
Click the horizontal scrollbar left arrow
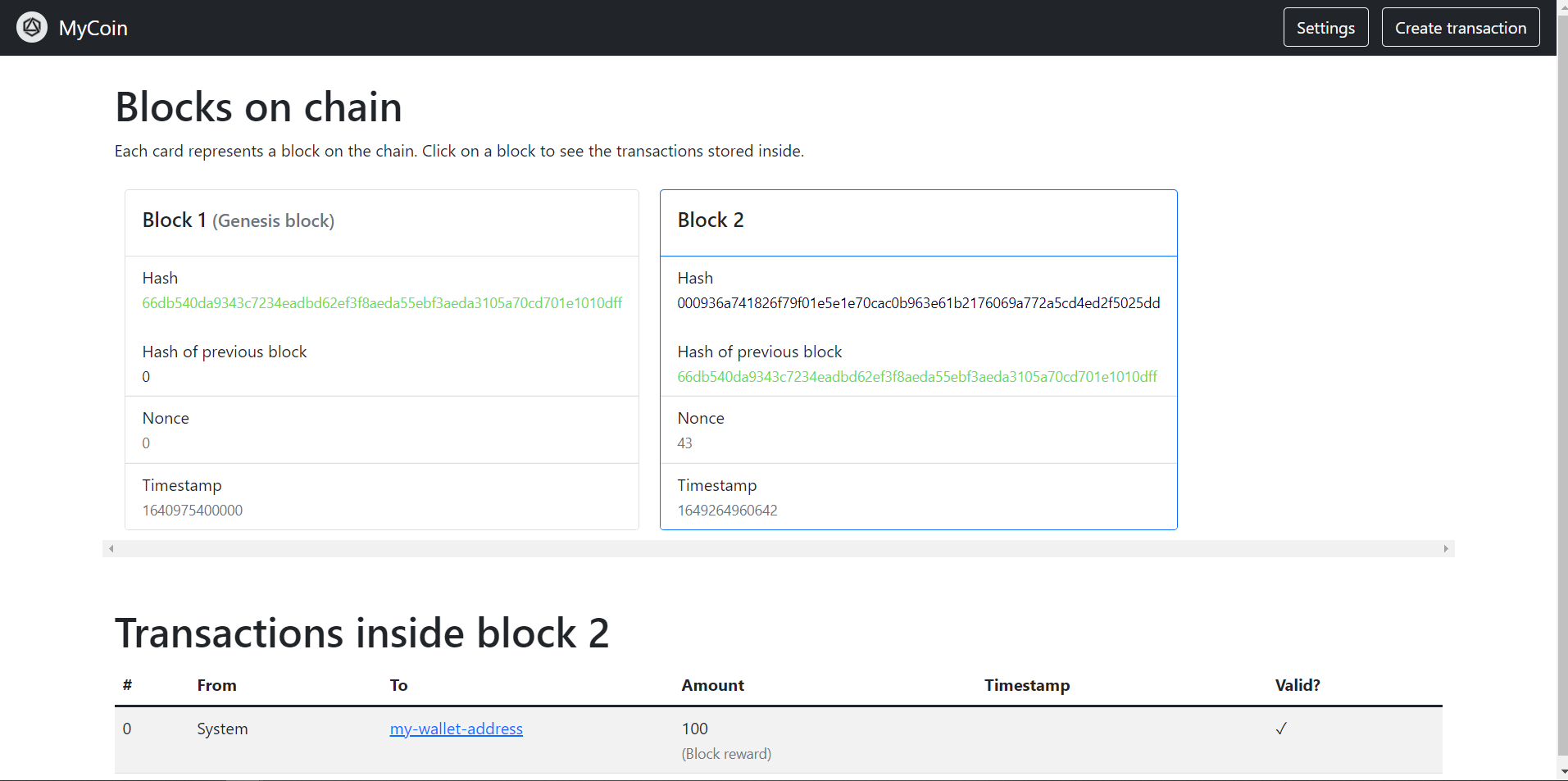point(111,549)
